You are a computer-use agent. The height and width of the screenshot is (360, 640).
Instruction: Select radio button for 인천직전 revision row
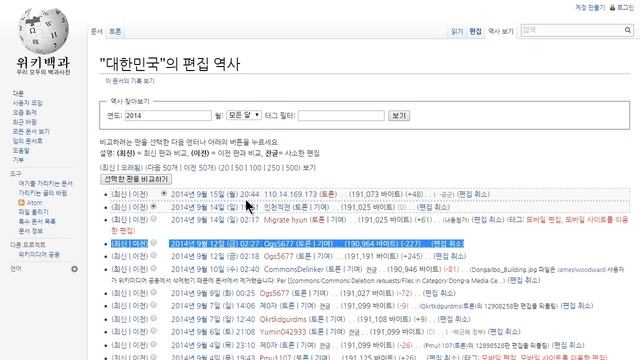153,207
